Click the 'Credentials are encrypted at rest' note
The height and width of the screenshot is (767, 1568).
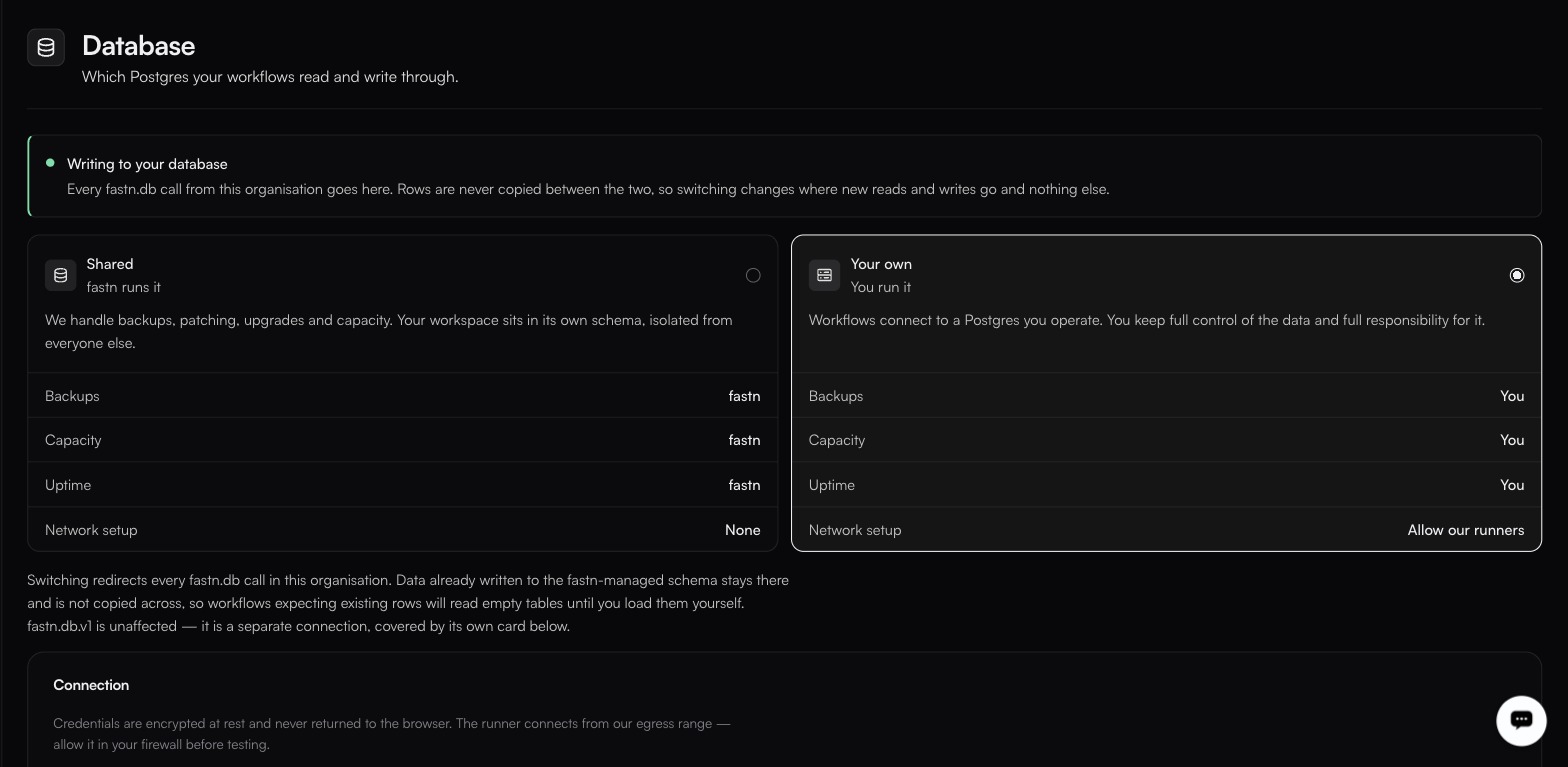pyautogui.click(x=392, y=734)
